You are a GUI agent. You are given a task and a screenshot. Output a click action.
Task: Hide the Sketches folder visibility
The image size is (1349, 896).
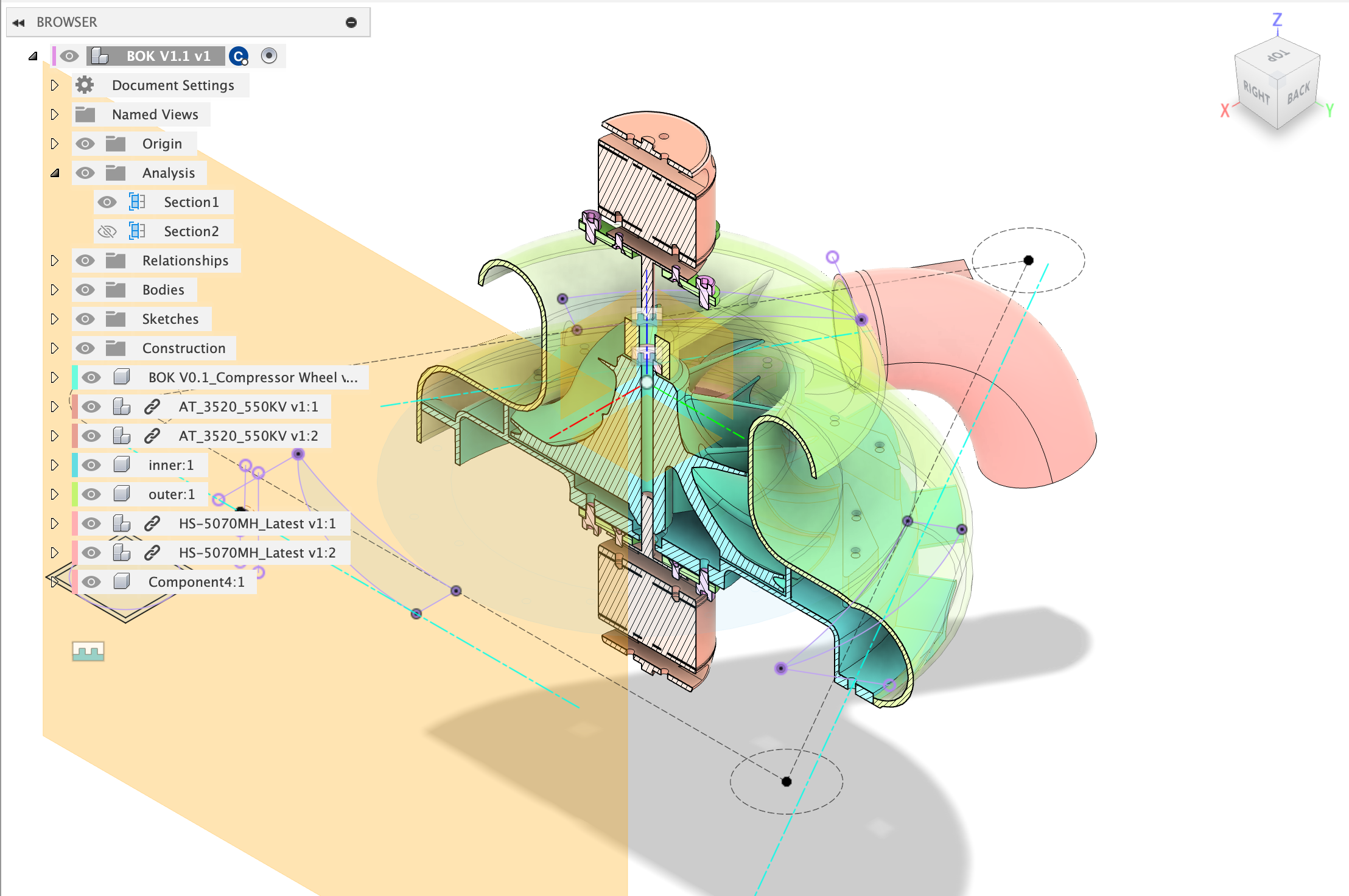pos(85,319)
